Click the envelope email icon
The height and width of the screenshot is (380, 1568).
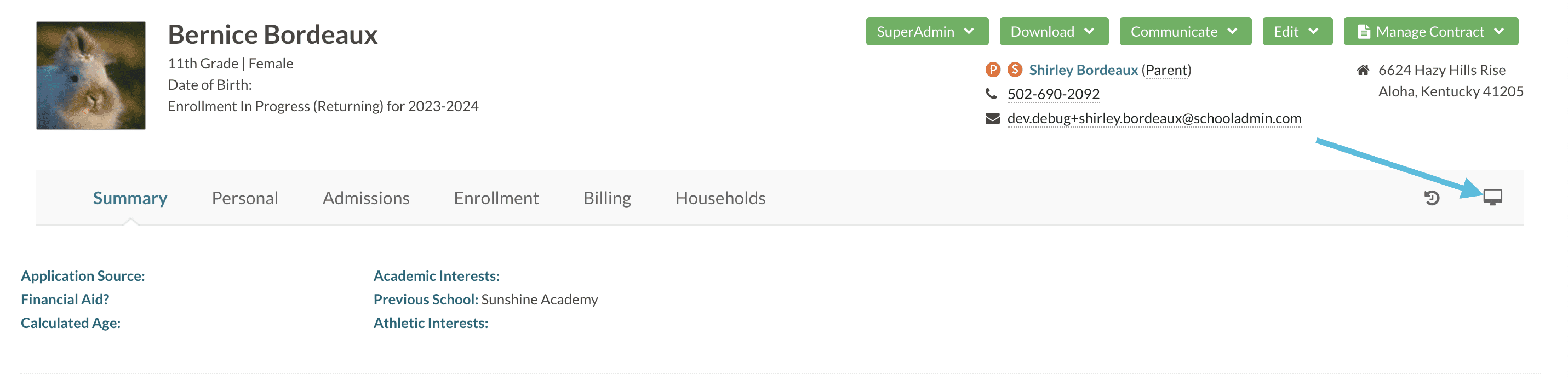click(992, 119)
